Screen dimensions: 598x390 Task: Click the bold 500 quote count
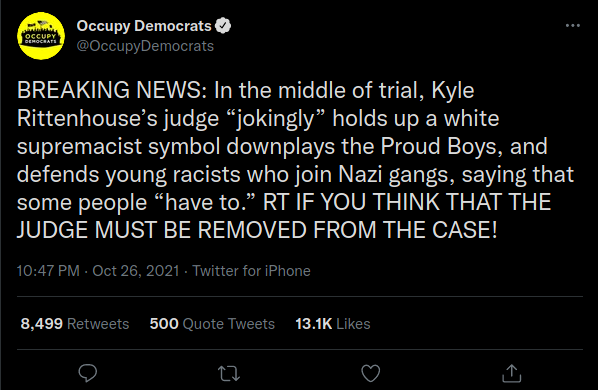[164, 324]
